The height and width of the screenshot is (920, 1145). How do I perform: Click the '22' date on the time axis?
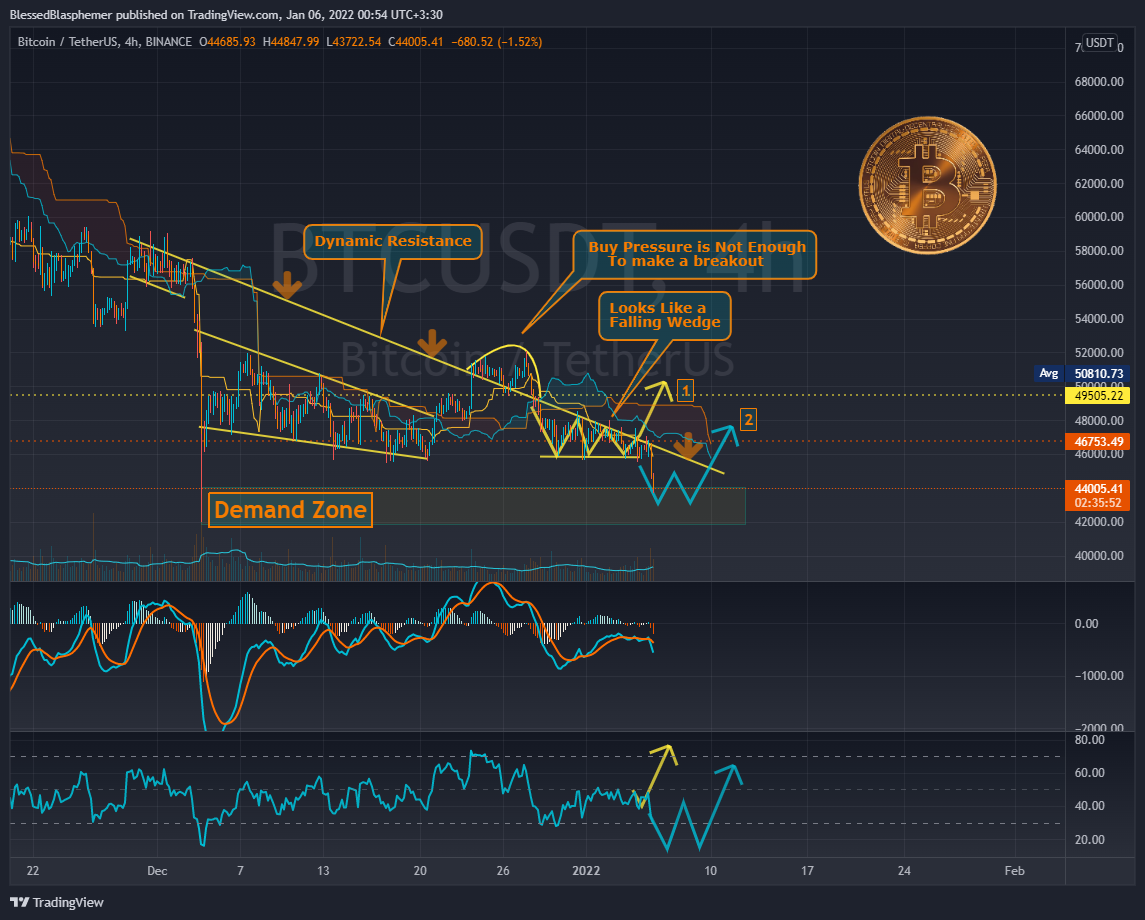point(32,870)
